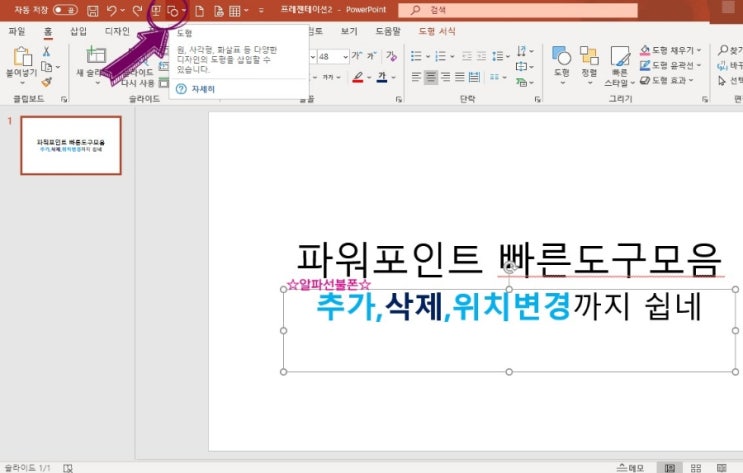Click the Bullets list icon
This screenshot has width=743, height=473.
(416, 56)
